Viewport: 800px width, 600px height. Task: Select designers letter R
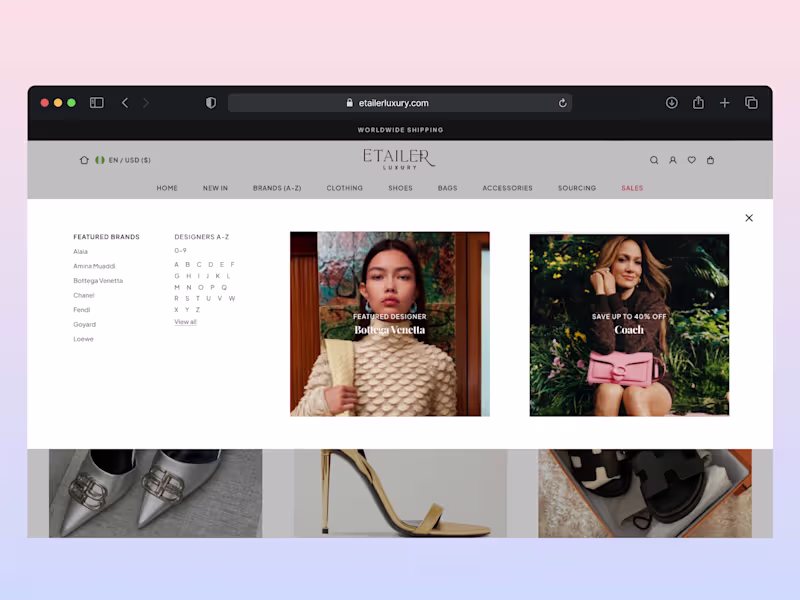pyautogui.click(x=177, y=298)
